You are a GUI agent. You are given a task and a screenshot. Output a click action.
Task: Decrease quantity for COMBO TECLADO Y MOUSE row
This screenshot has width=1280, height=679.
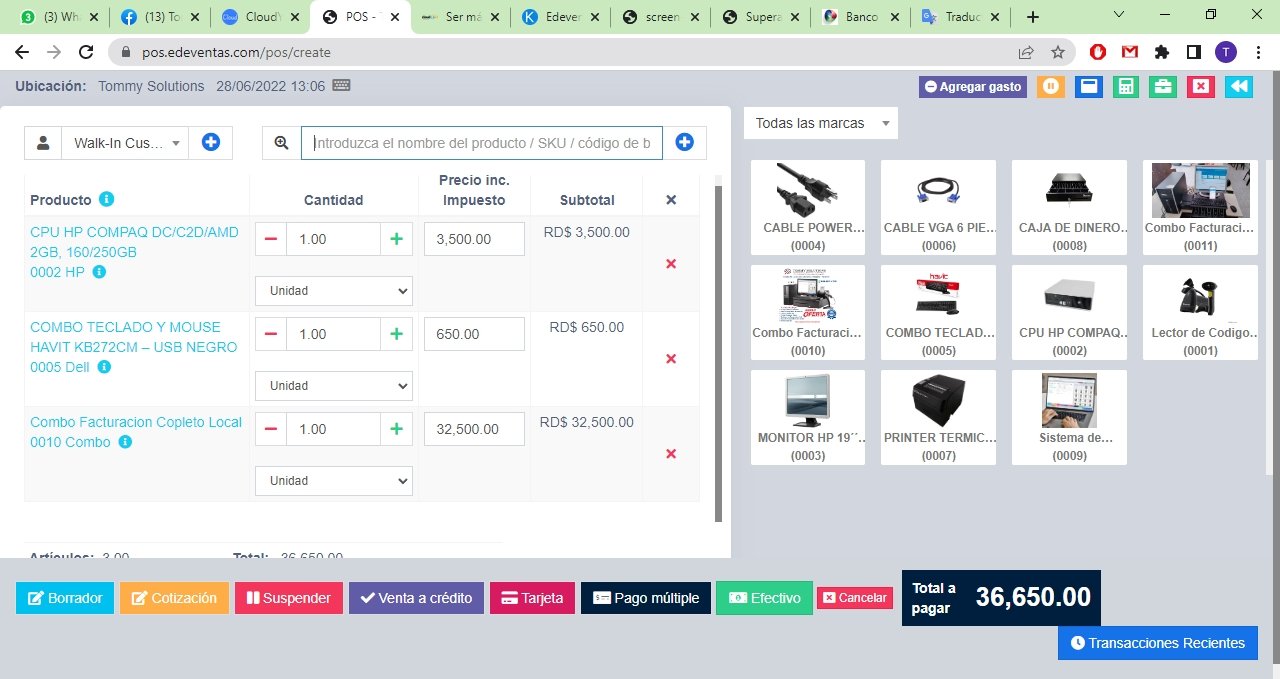click(x=271, y=334)
